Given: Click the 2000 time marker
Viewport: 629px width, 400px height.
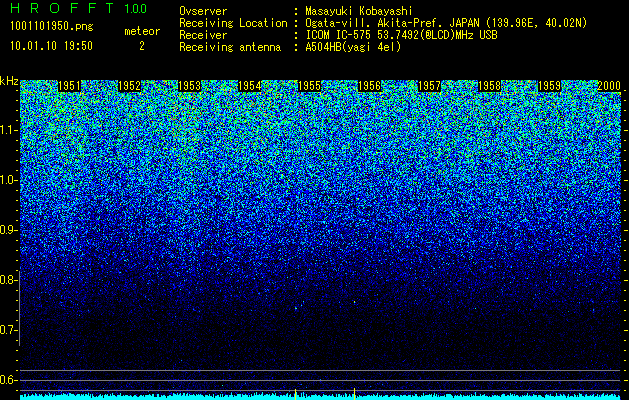Looking at the screenshot, I should click(x=609, y=86).
